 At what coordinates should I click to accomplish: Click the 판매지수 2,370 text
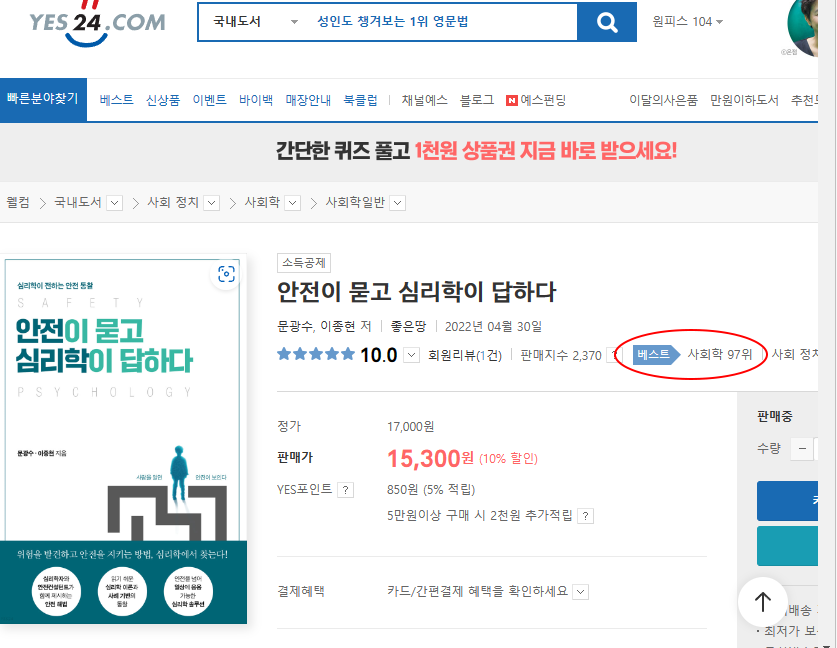click(x=560, y=355)
